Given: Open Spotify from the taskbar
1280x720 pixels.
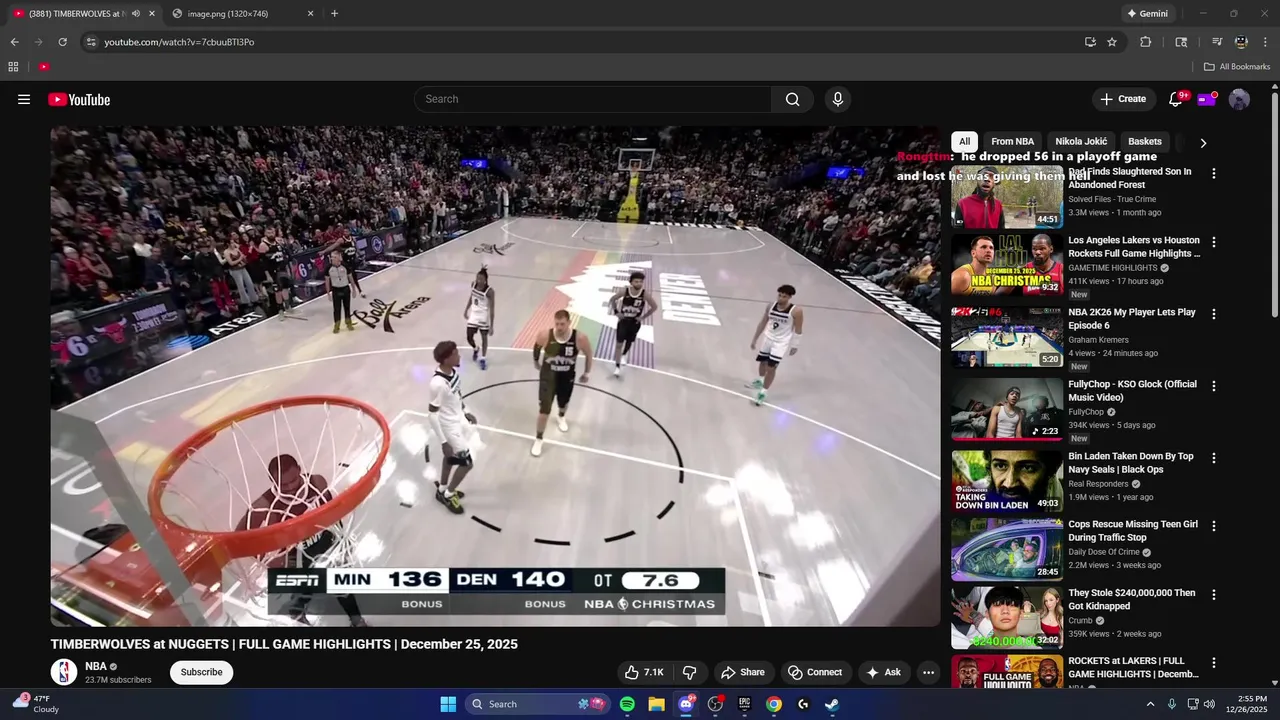Looking at the screenshot, I should tap(627, 704).
